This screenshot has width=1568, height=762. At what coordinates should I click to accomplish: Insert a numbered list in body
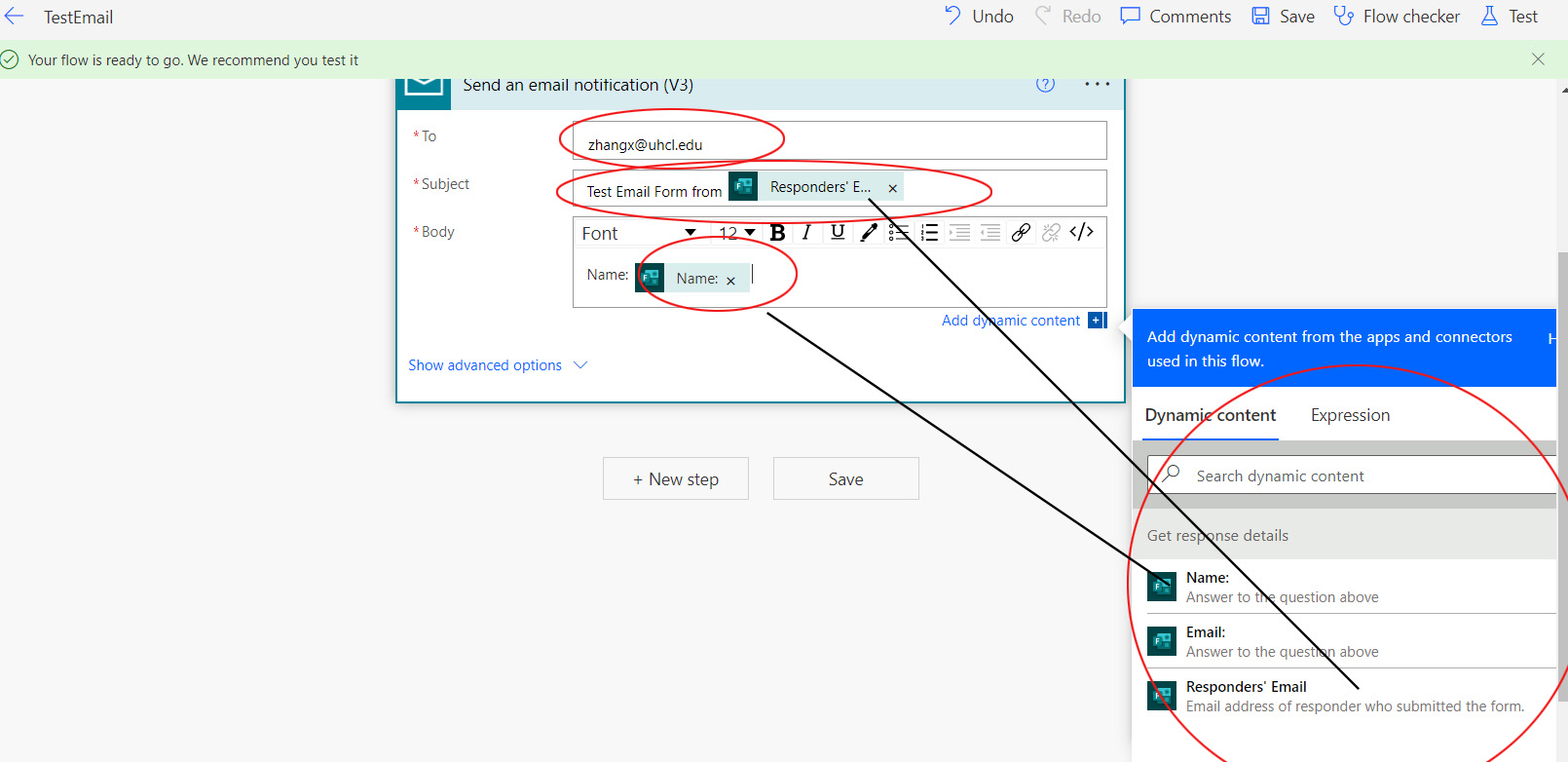click(x=929, y=232)
